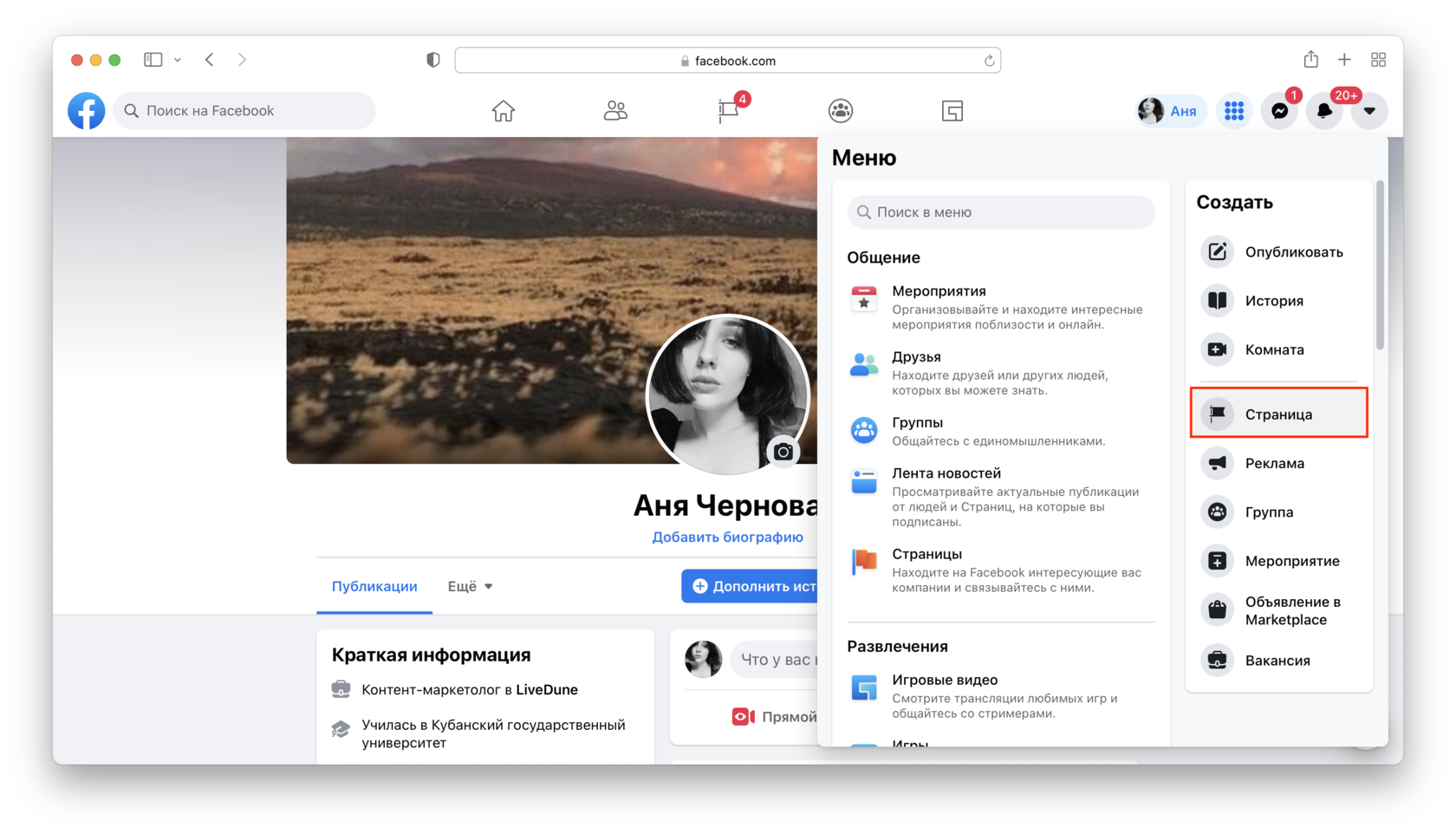Click the Реклама megaphone icon
Image resolution: width=1456 pixels, height=834 pixels.
1217,462
